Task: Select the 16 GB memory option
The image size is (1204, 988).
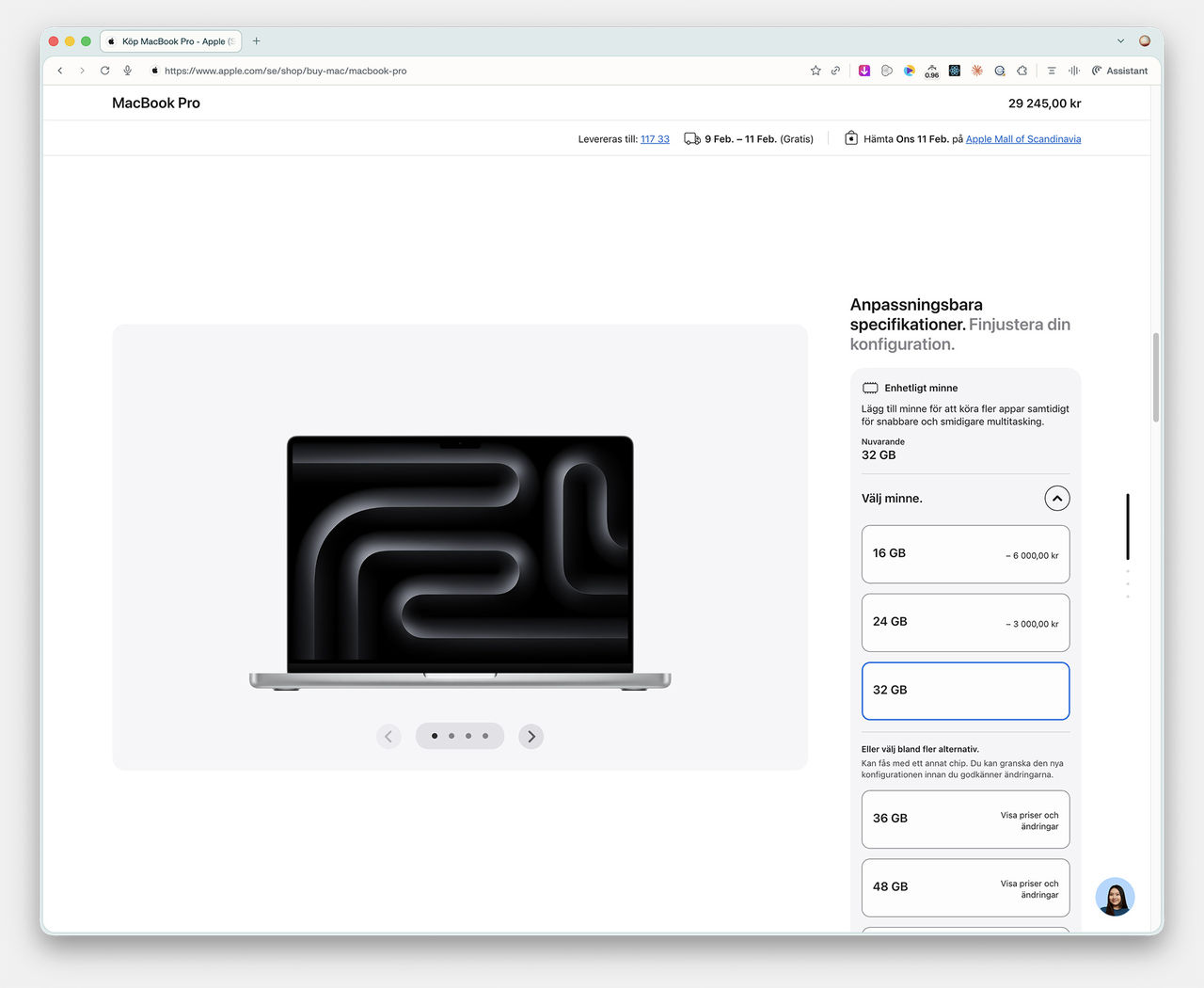Action: pyautogui.click(x=965, y=553)
